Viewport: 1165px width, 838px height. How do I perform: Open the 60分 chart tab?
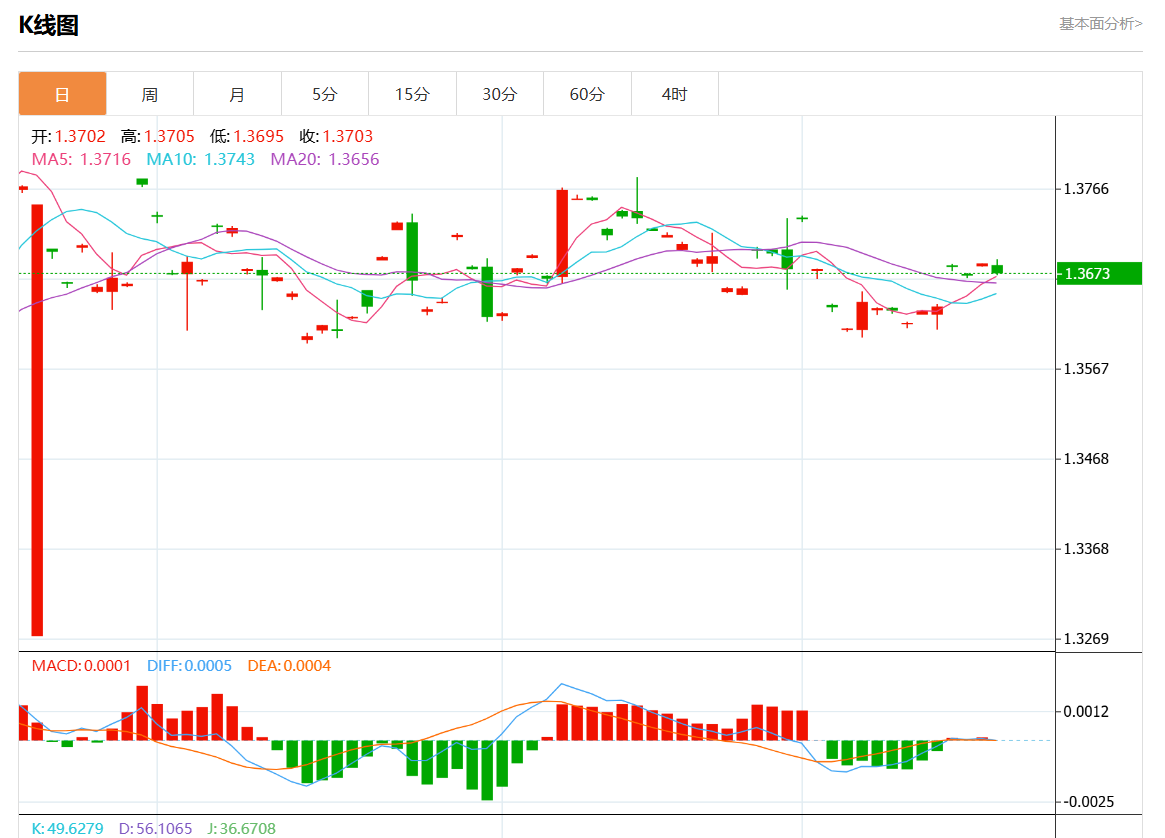pyautogui.click(x=587, y=94)
